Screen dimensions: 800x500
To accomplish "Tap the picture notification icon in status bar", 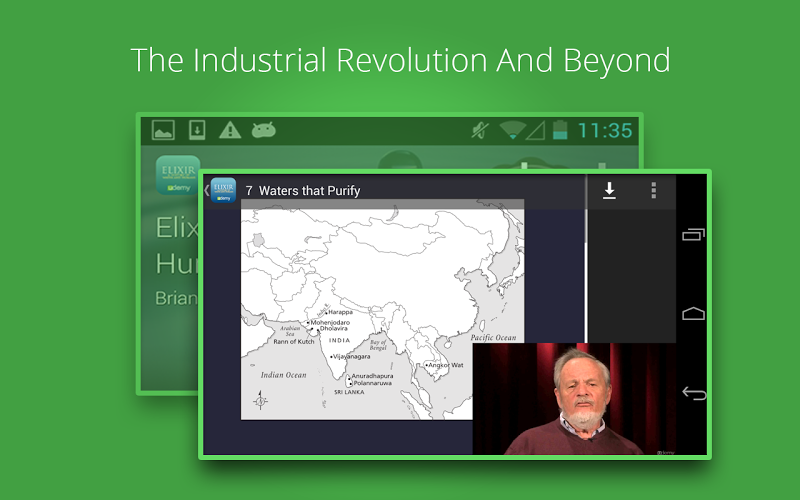I will click(x=163, y=130).
